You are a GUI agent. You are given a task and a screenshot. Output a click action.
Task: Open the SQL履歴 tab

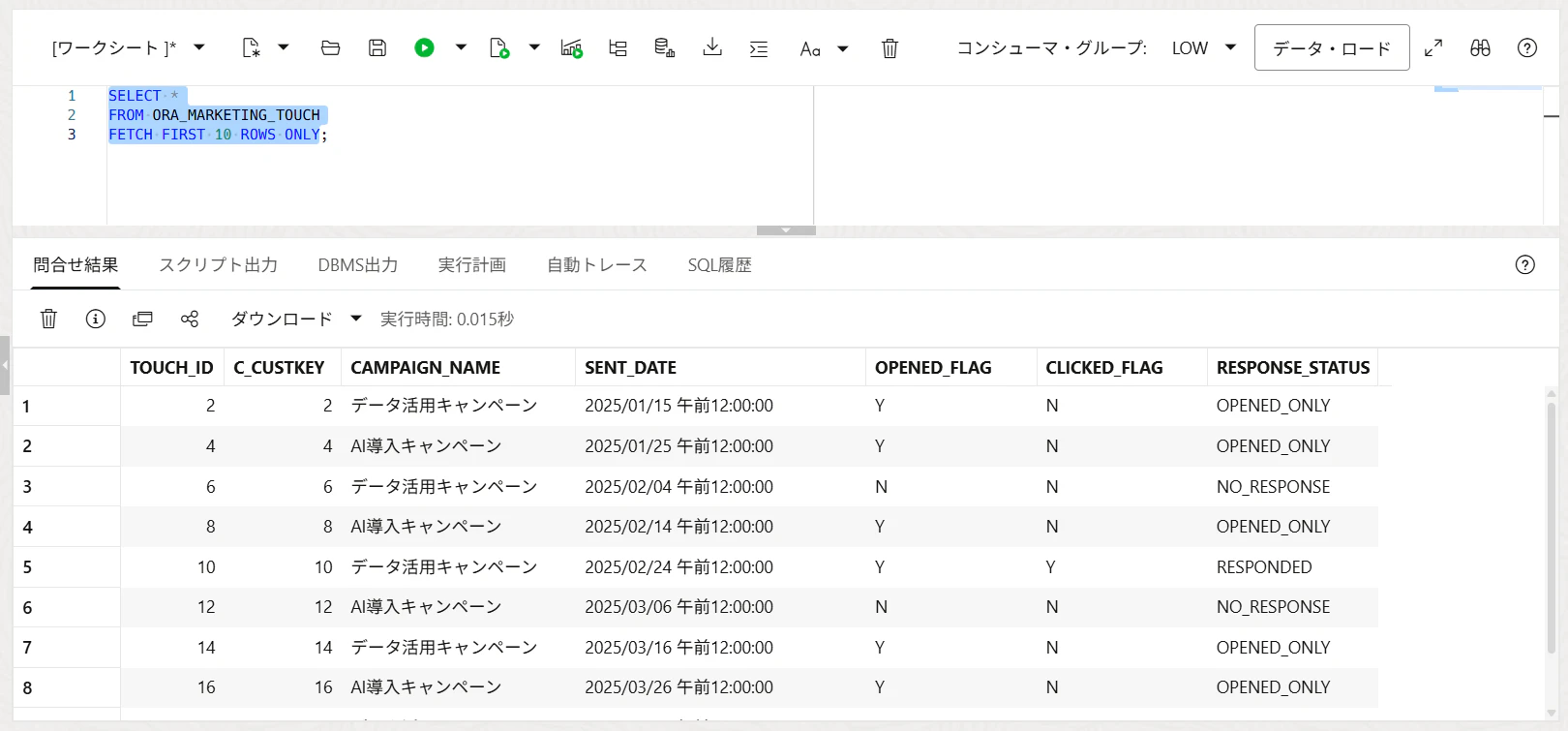click(719, 264)
